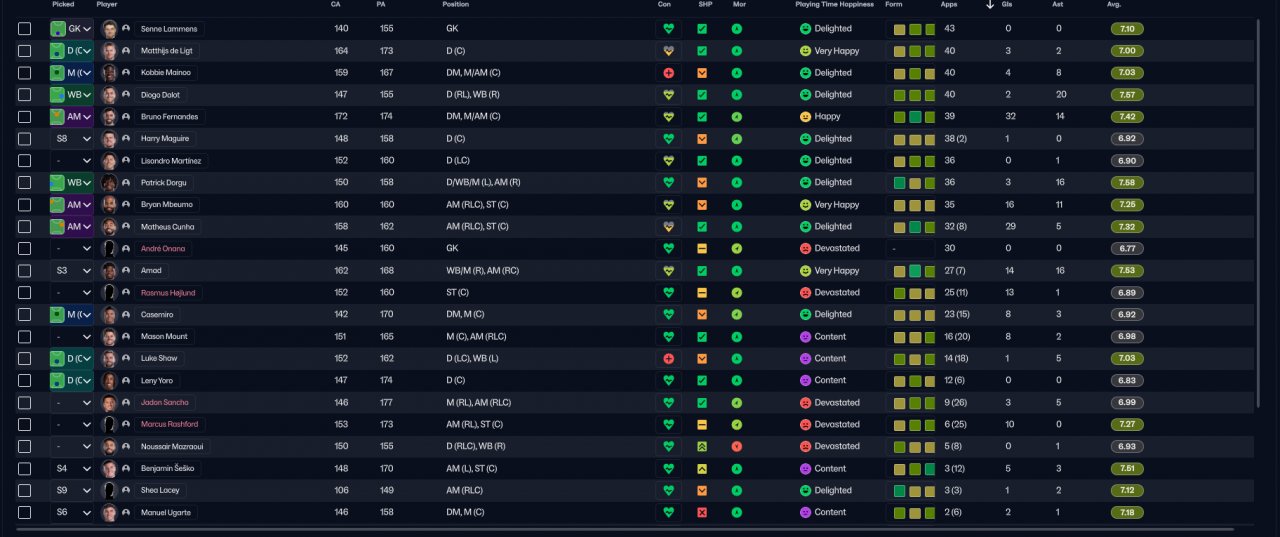Click Manuel Ugarte's red match sharpness icon
Image resolution: width=1280 pixels, height=537 pixels.
[702, 513]
